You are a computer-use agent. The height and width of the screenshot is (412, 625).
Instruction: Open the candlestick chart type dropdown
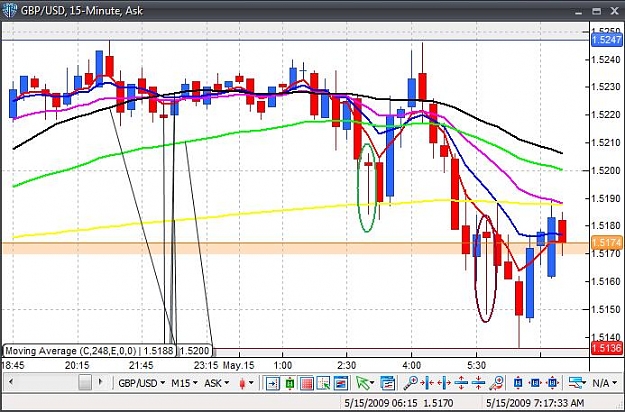pyautogui.click(x=246, y=383)
